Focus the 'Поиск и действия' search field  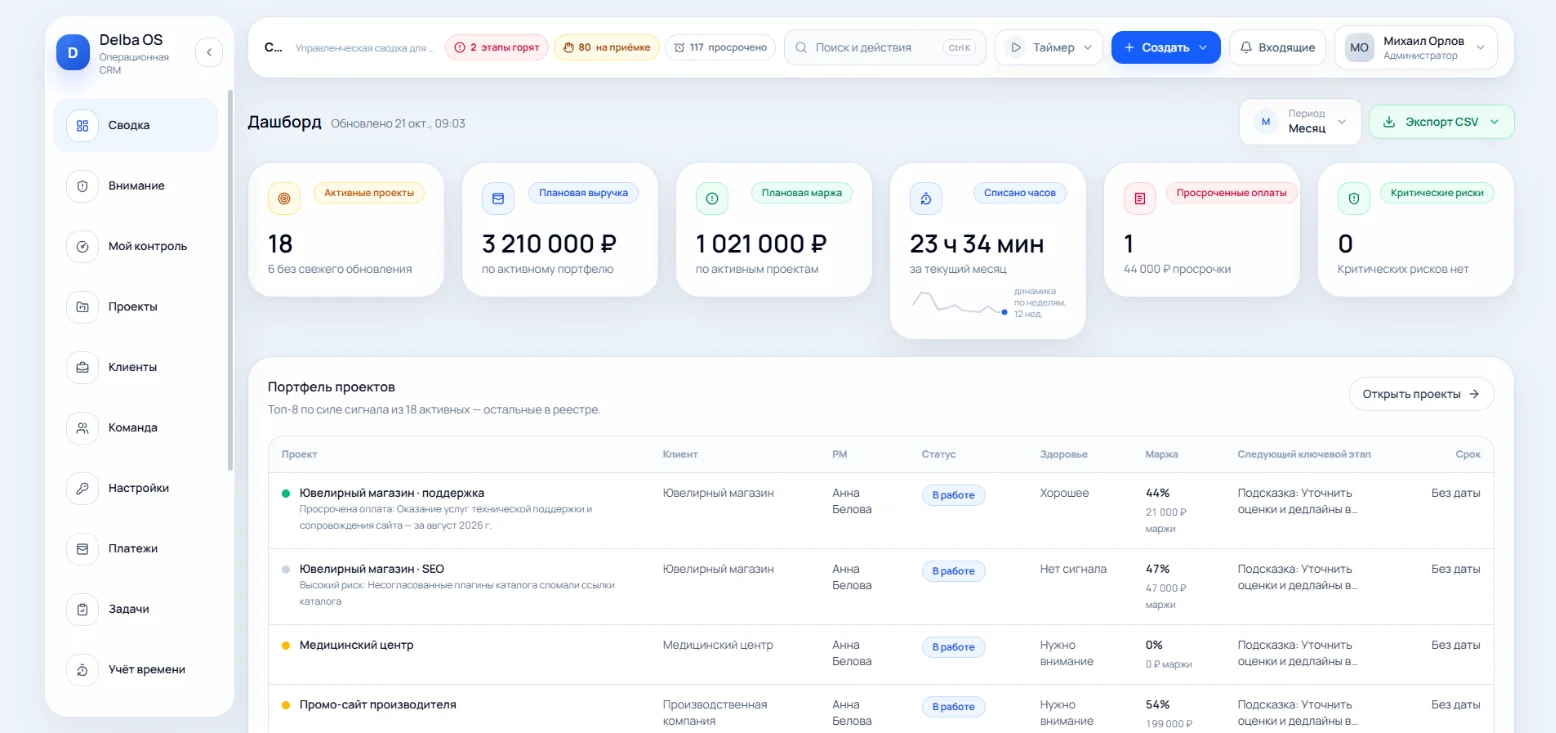pos(885,47)
